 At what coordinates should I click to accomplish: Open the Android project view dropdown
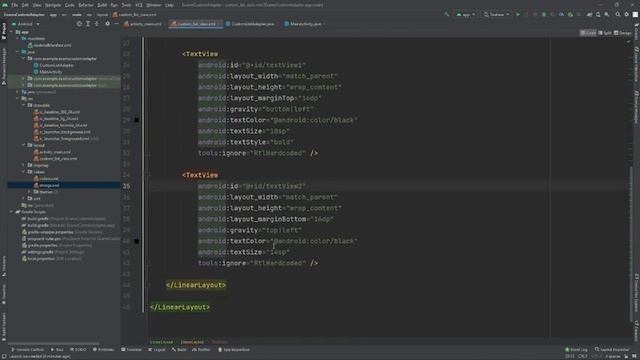[26, 24]
